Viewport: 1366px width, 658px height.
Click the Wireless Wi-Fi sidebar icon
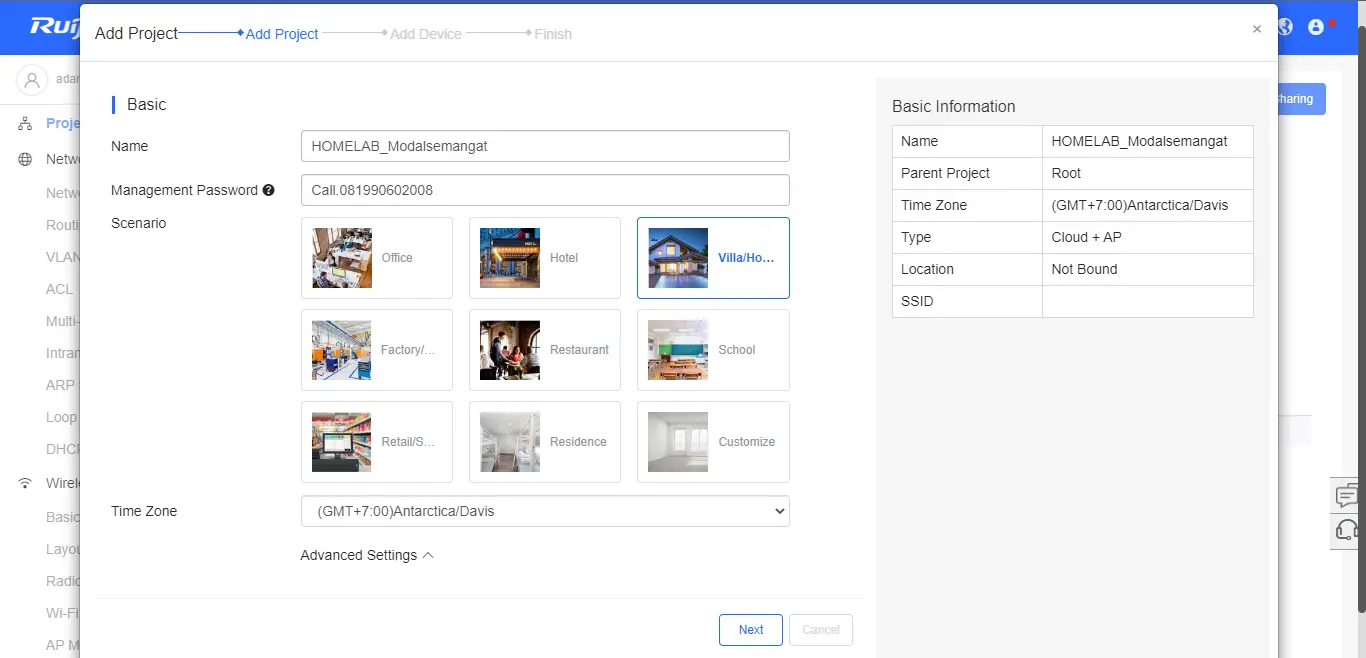tap(25, 483)
